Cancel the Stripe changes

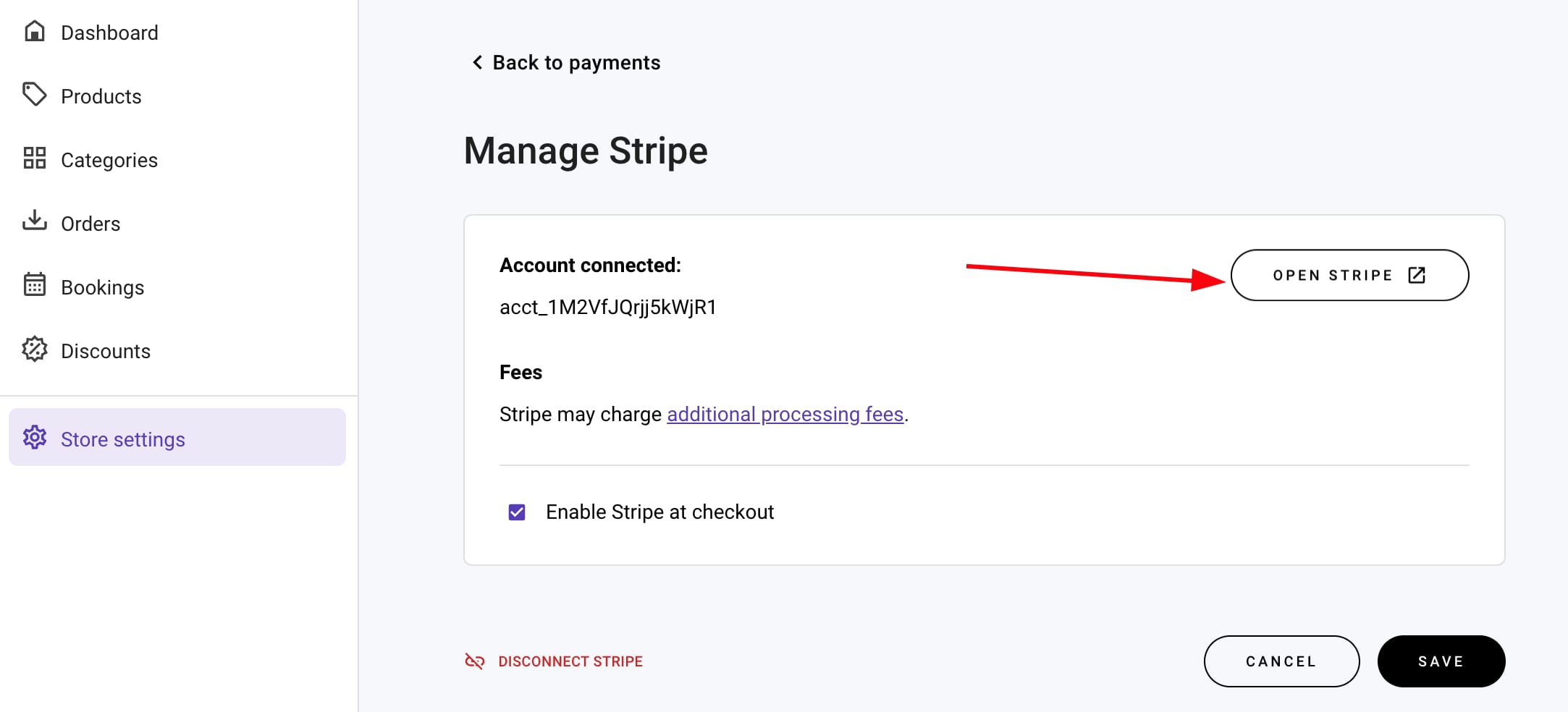tap(1281, 661)
